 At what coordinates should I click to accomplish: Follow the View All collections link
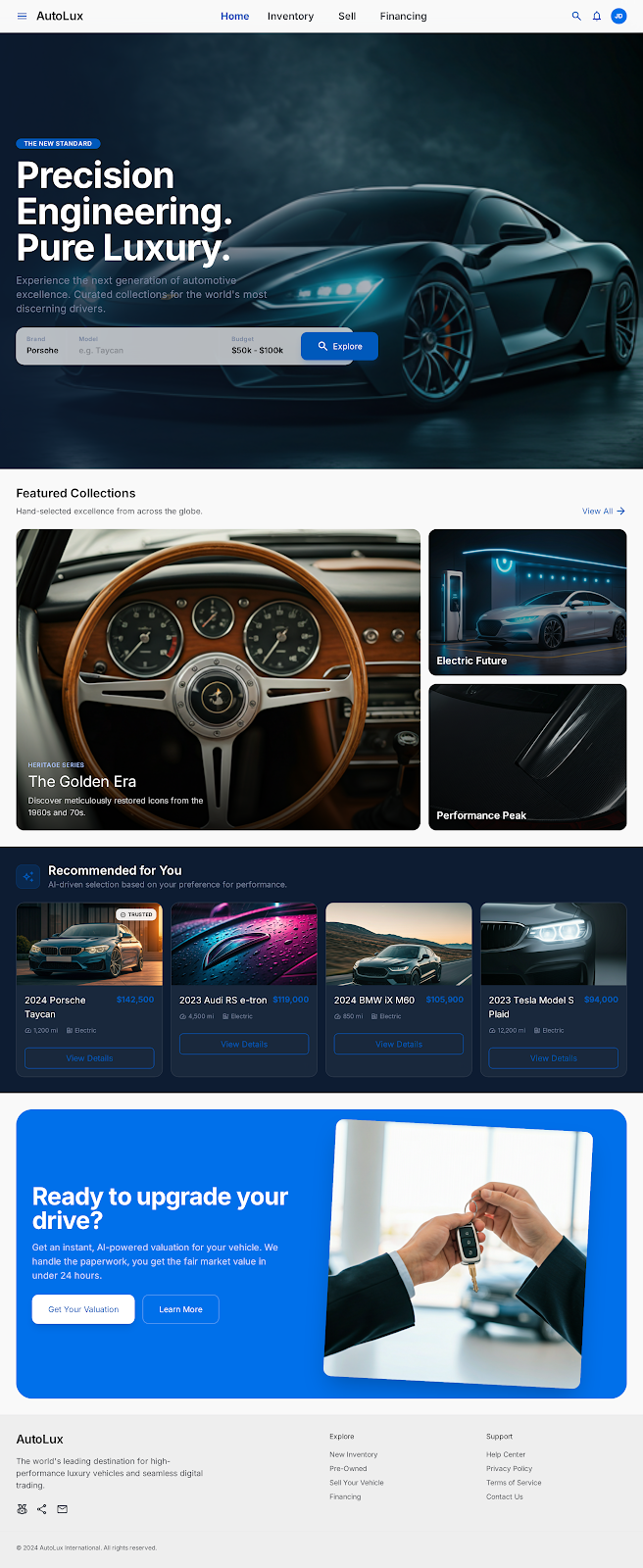(604, 511)
